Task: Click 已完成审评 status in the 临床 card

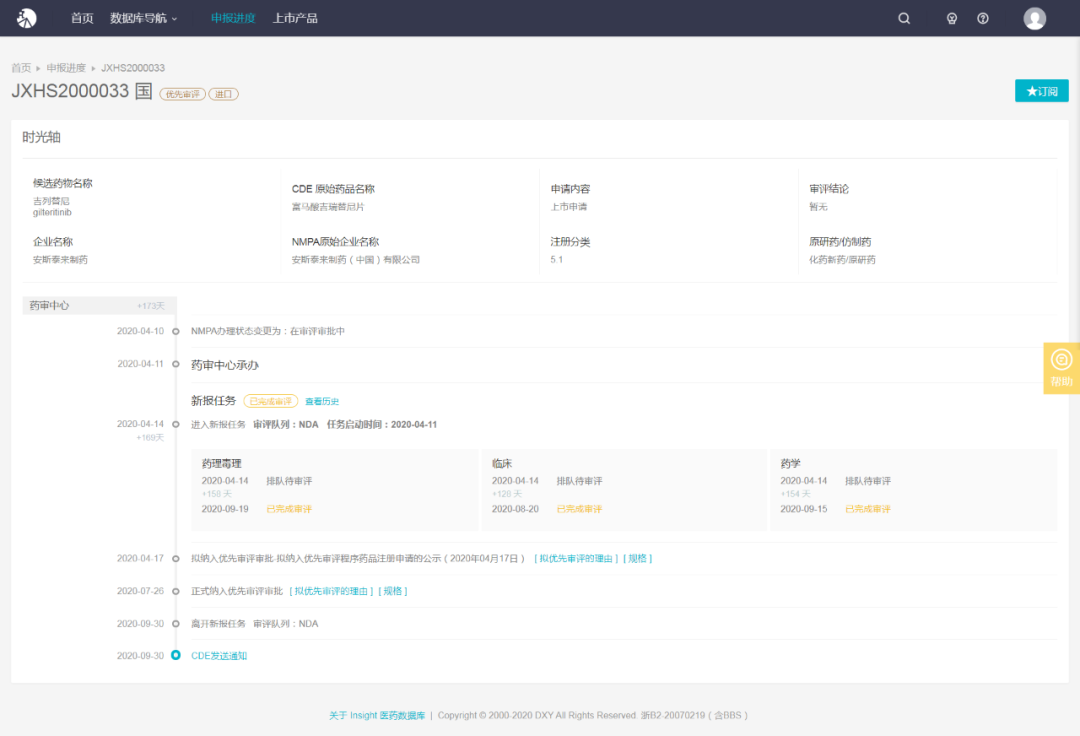Action: (579, 509)
